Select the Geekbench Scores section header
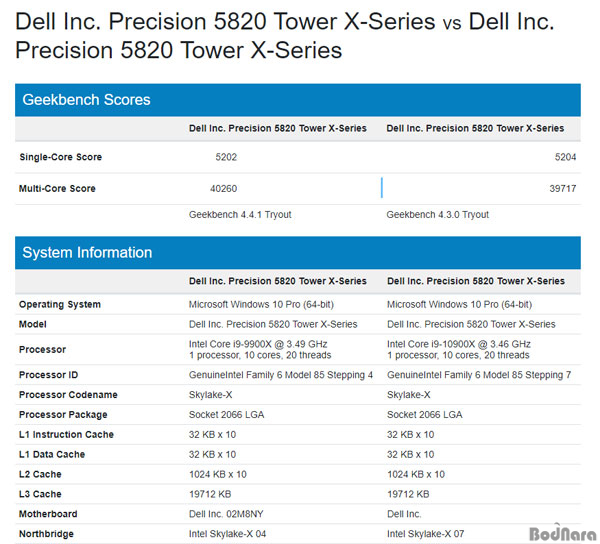Viewport: 600px width, 544px height. [x=298, y=100]
